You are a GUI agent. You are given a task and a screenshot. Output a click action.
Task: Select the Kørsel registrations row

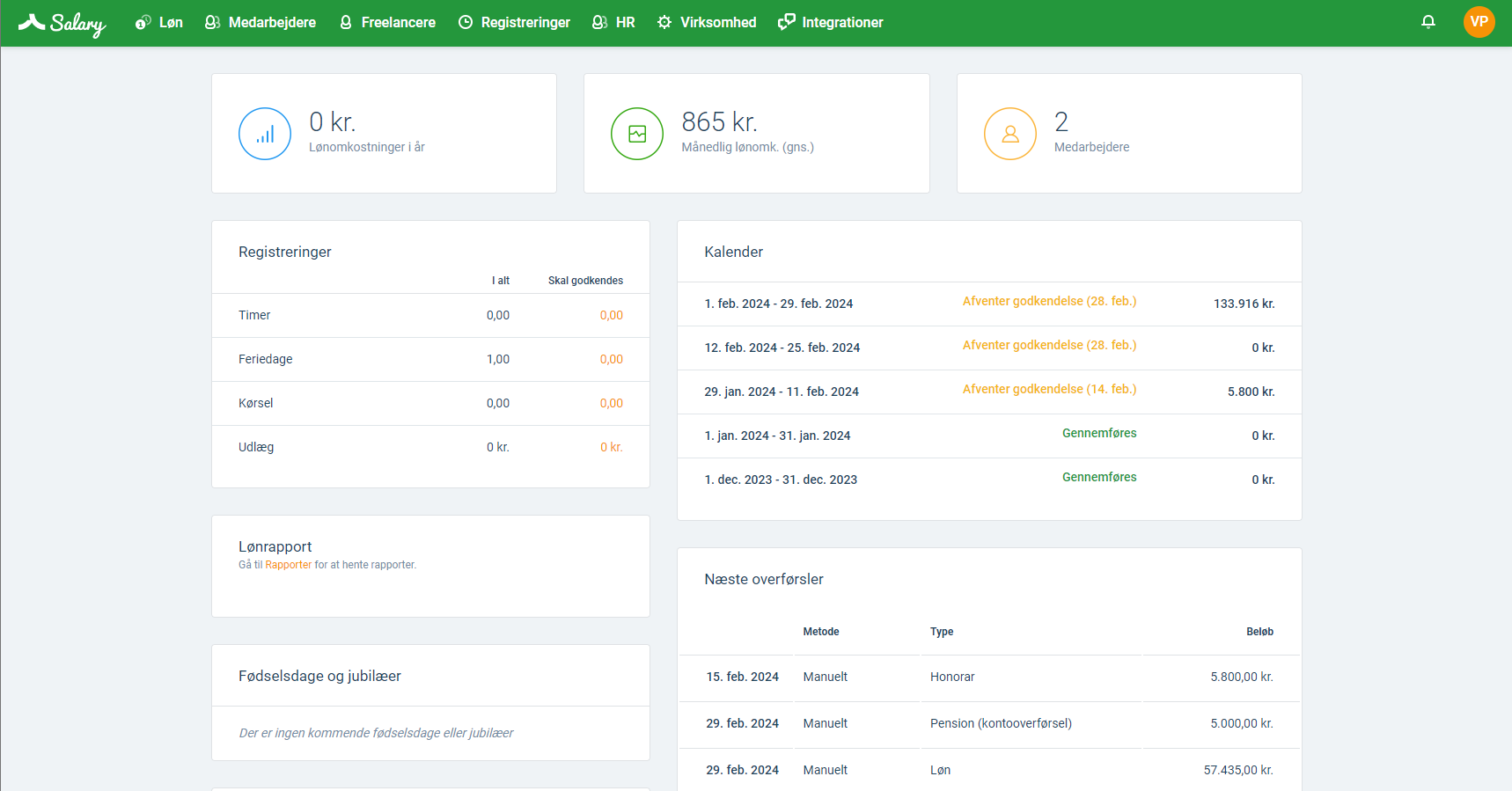[430, 403]
